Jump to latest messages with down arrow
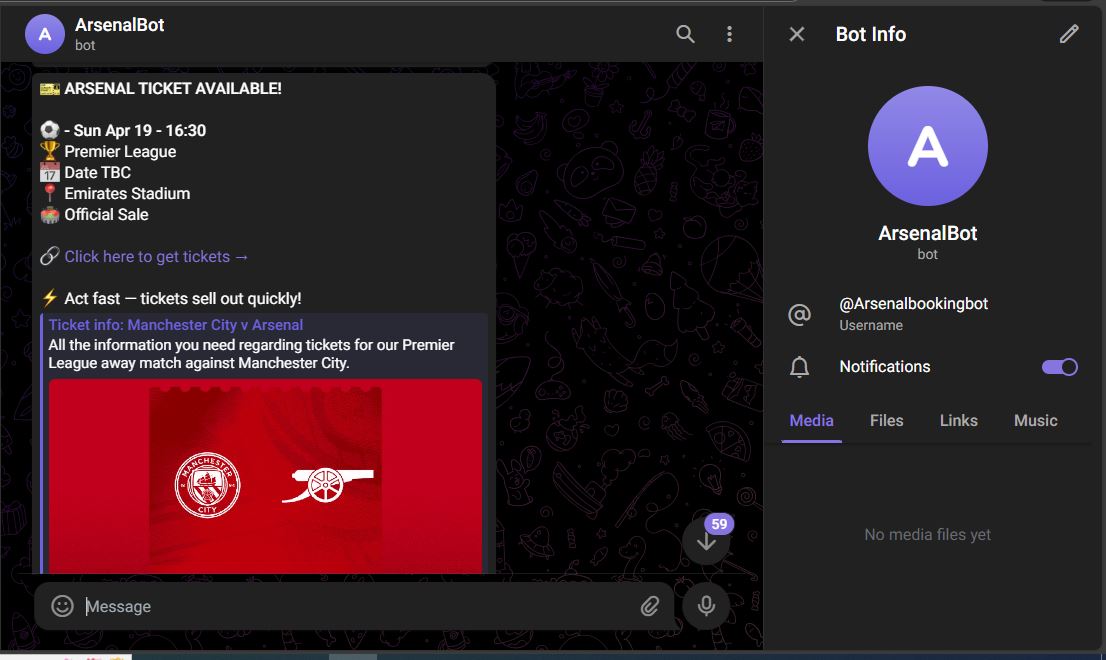Image resolution: width=1106 pixels, height=660 pixels. click(x=707, y=541)
